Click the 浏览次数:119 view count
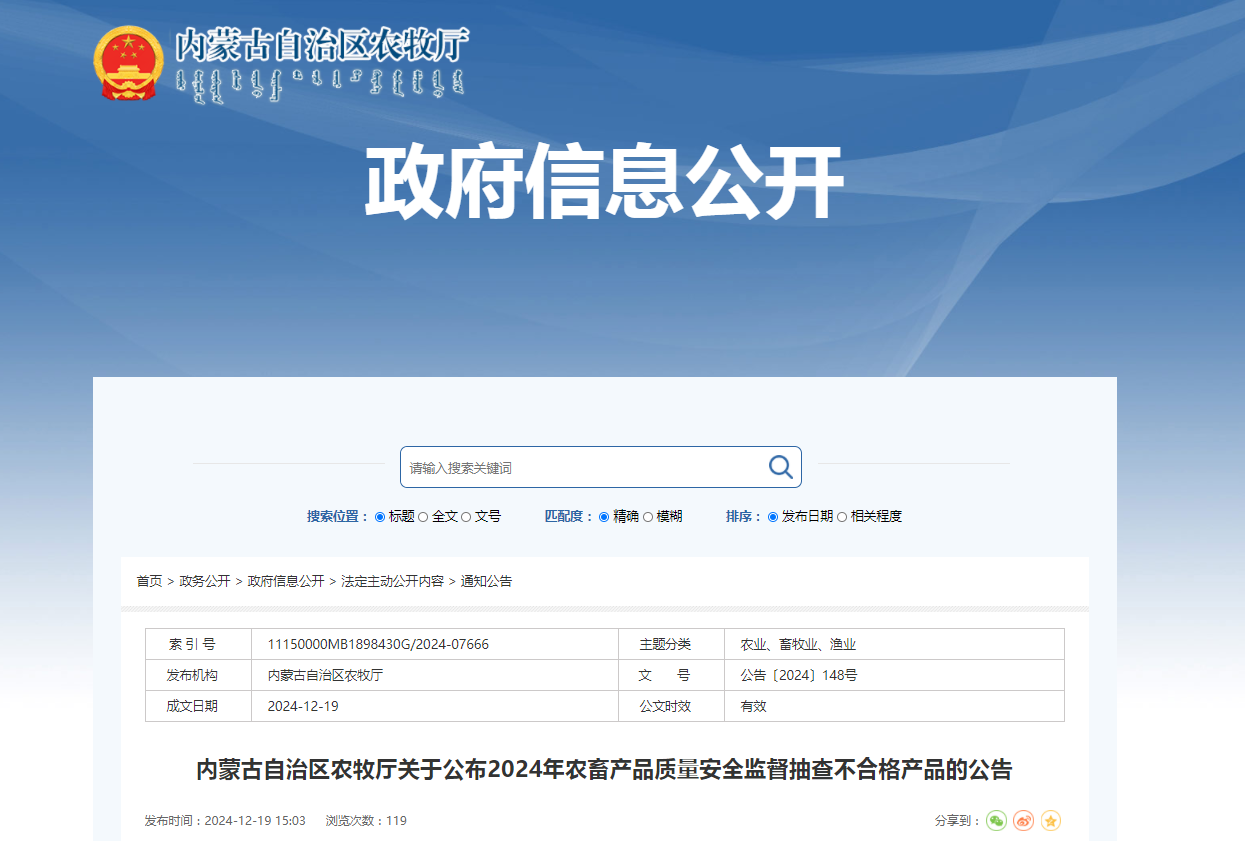 click(x=366, y=820)
